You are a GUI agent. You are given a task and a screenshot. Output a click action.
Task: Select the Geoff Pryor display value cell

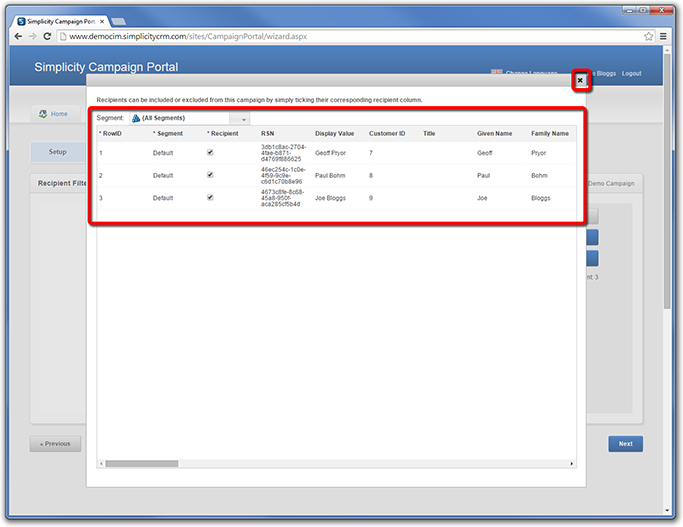coord(330,153)
